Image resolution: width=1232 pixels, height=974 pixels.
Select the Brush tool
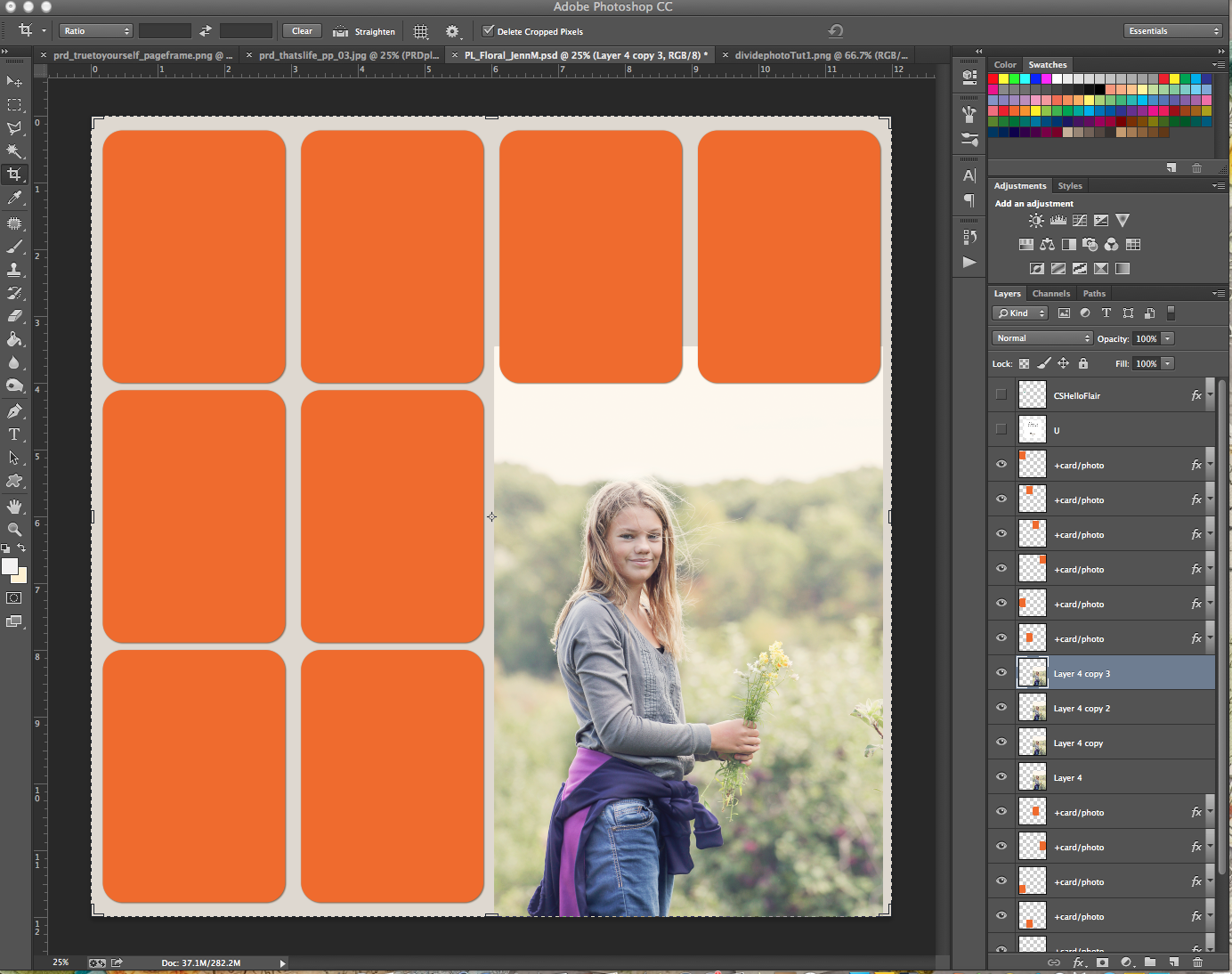click(14, 247)
